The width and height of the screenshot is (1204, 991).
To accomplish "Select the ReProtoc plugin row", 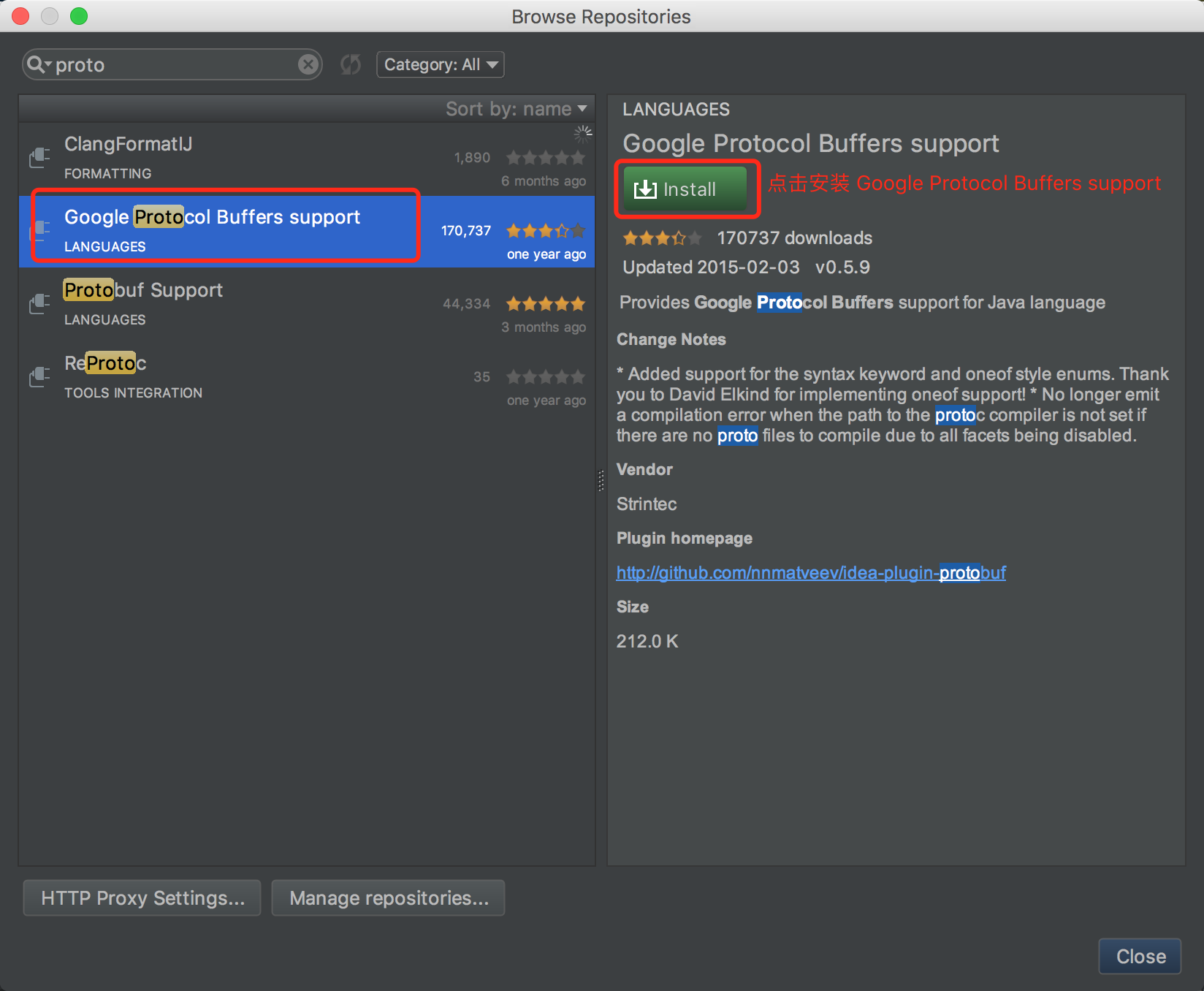I will (x=307, y=377).
